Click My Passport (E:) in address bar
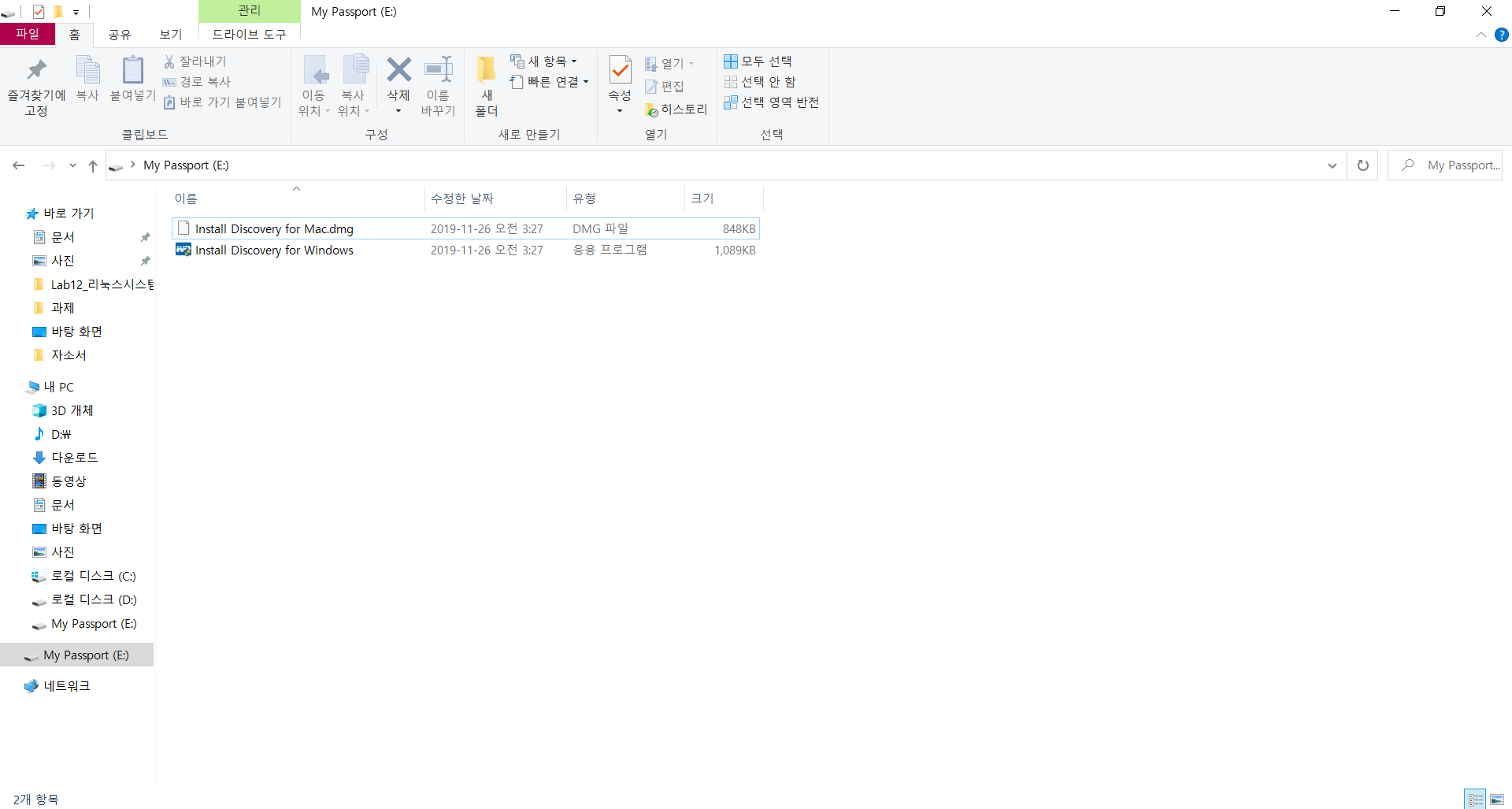The width and height of the screenshot is (1512, 809). [186, 165]
